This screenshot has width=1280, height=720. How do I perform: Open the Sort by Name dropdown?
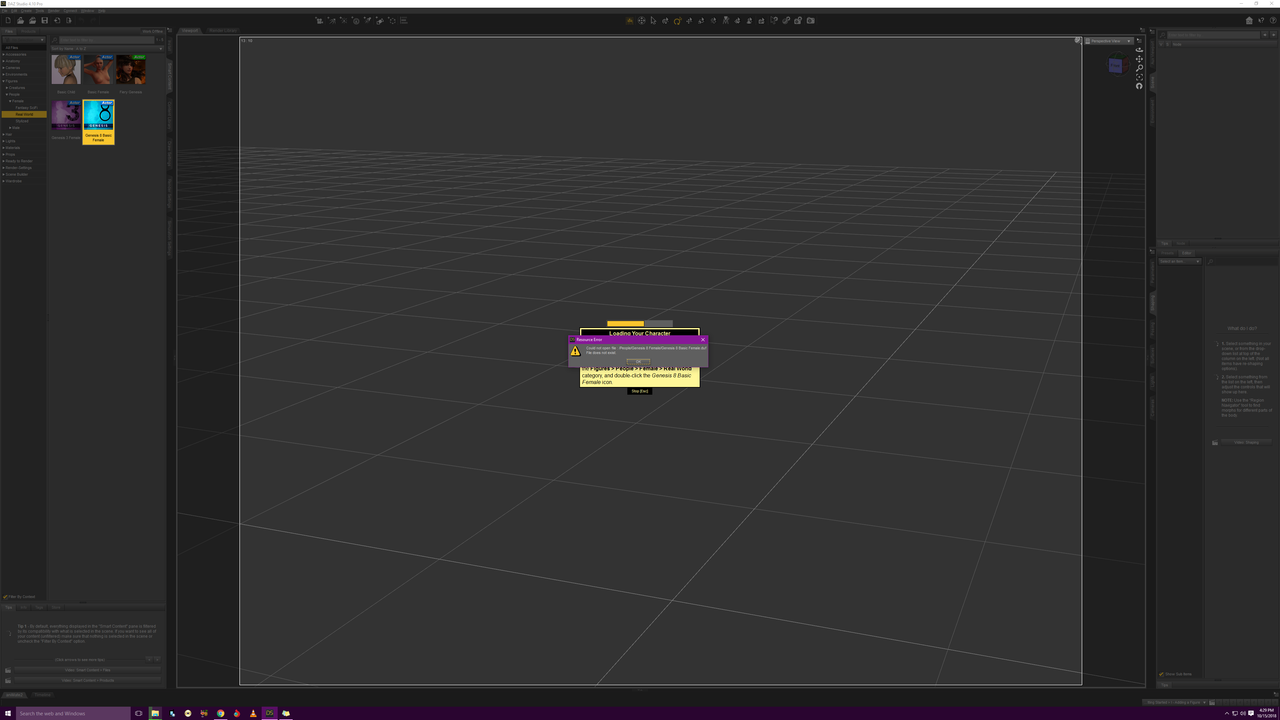pyautogui.click(x=106, y=48)
